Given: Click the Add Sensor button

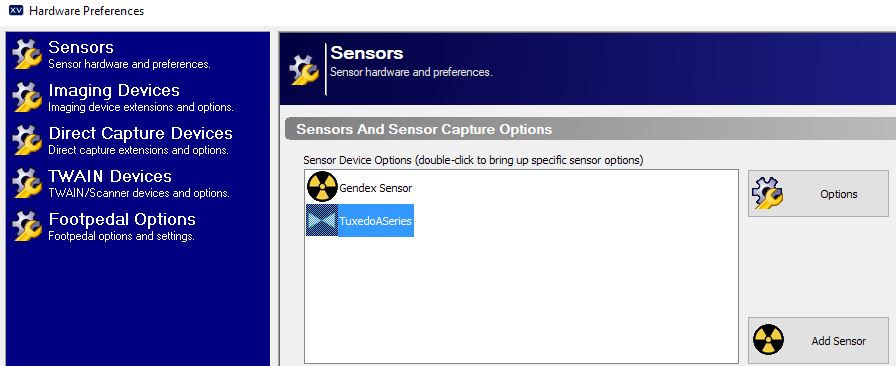Looking at the screenshot, I should [x=818, y=341].
